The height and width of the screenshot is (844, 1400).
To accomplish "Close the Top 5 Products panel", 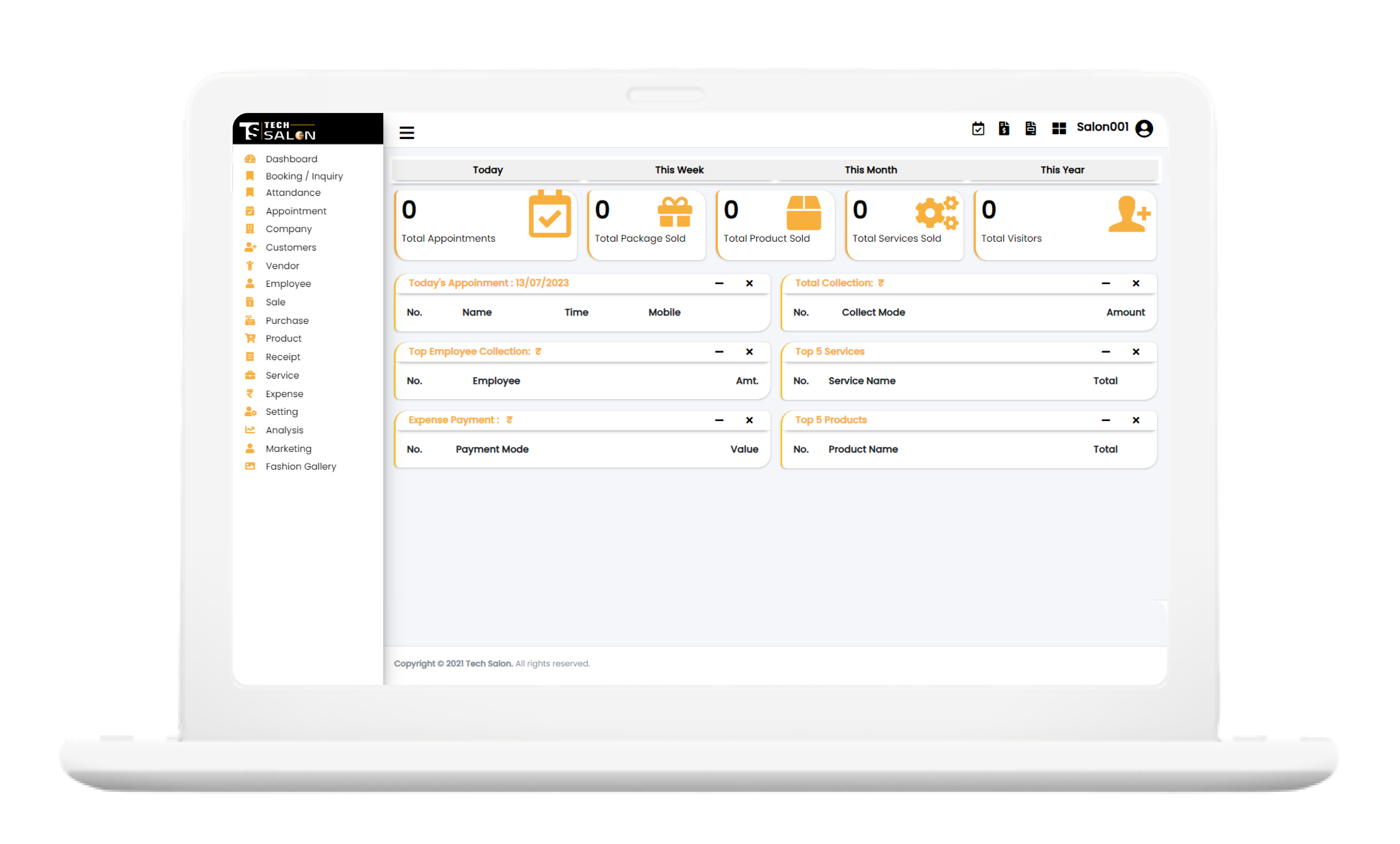I will pyautogui.click(x=1136, y=420).
